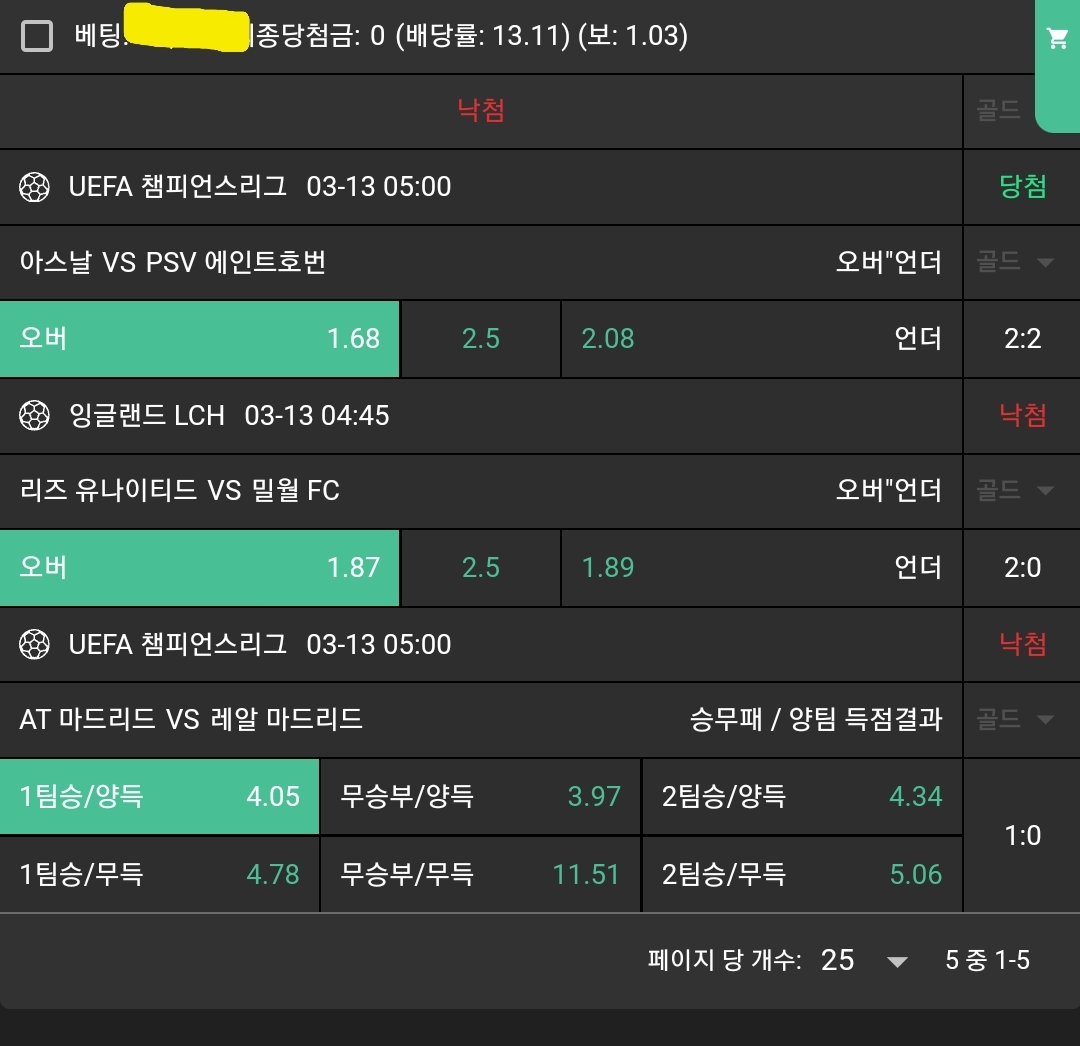Screen dimensions: 1080x1046
Task: Choose 1팀승/무득 odds 4.78
Action: pyautogui.click(x=160, y=874)
